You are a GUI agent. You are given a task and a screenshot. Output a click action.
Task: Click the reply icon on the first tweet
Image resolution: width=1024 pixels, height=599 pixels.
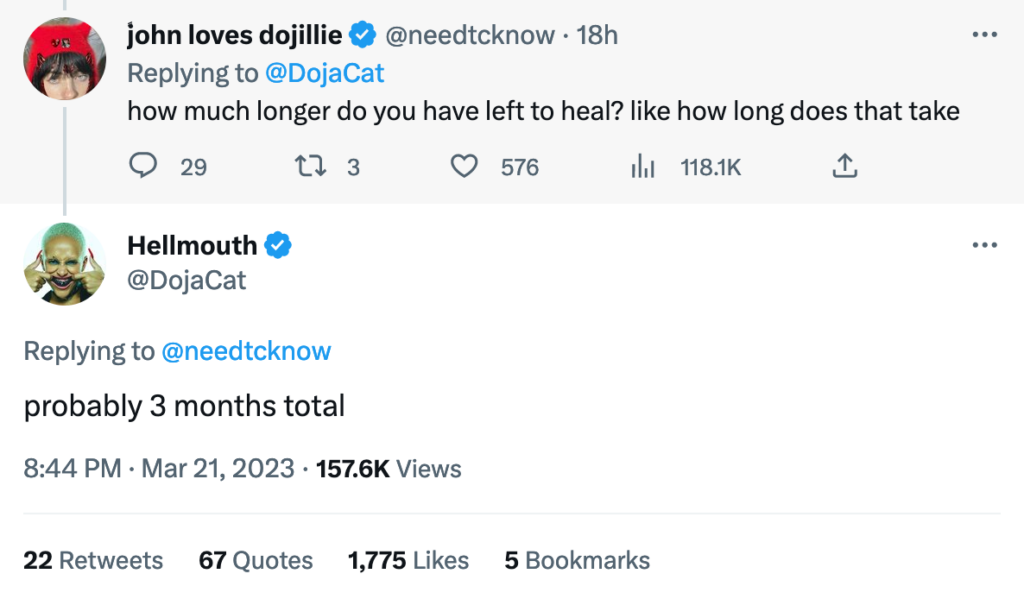click(145, 166)
